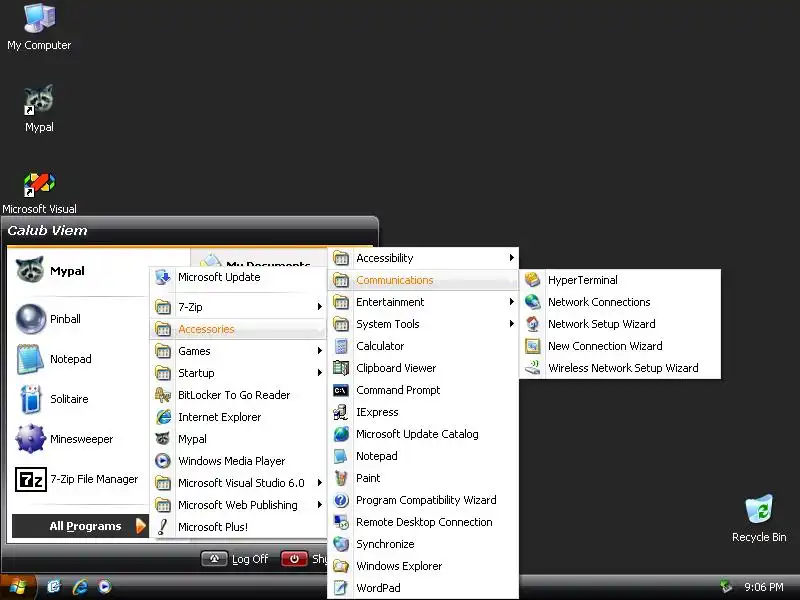Open Network Connections
Screen dimensions: 800x600
pos(620,302)
